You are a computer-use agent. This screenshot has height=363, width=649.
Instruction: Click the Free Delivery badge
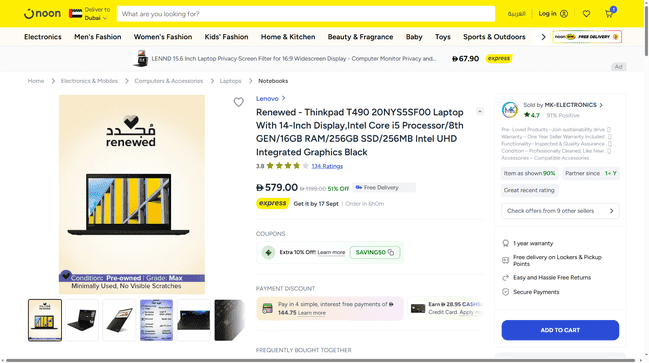pos(384,188)
